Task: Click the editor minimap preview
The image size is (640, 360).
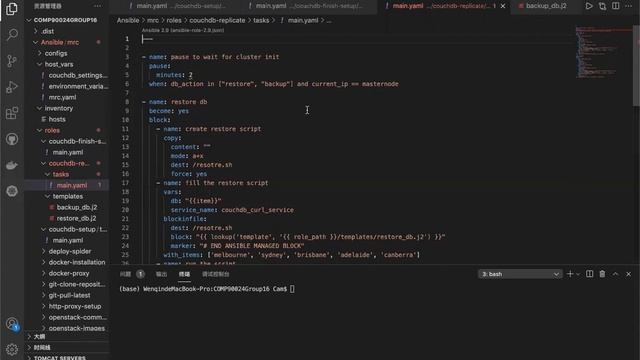Action: [603, 52]
